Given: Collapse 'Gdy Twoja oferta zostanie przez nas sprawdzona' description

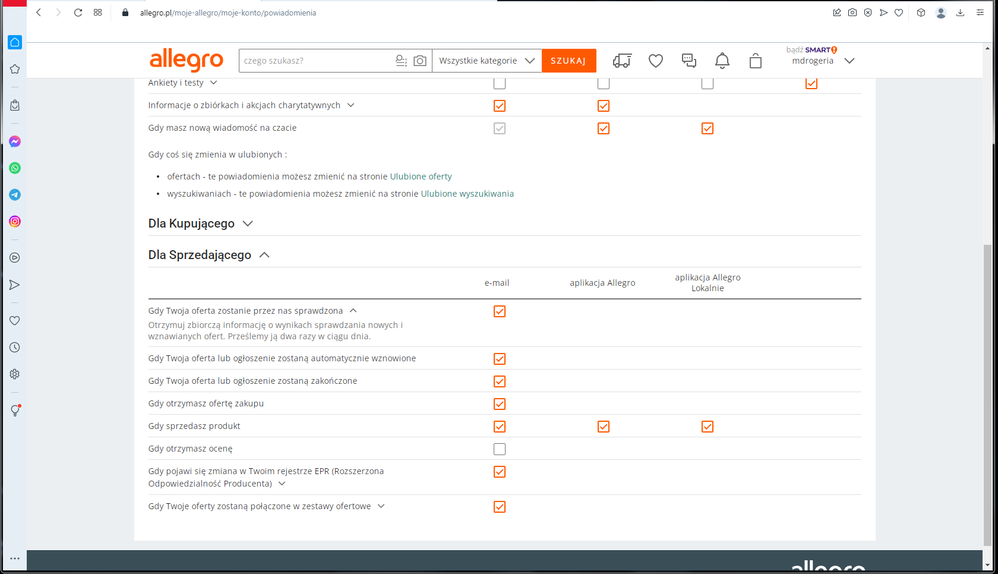Looking at the screenshot, I should (x=353, y=311).
